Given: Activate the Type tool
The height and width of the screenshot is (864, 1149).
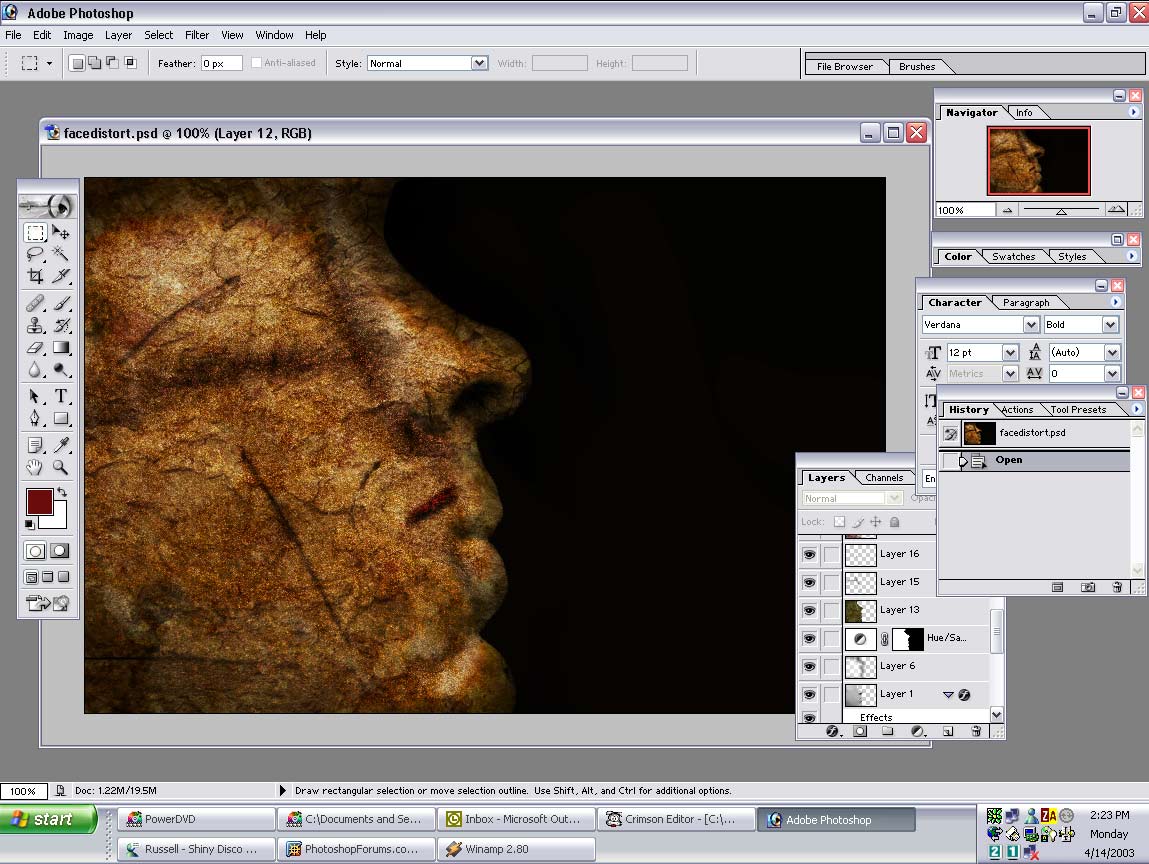Looking at the screenshot, I should point(61,396).
